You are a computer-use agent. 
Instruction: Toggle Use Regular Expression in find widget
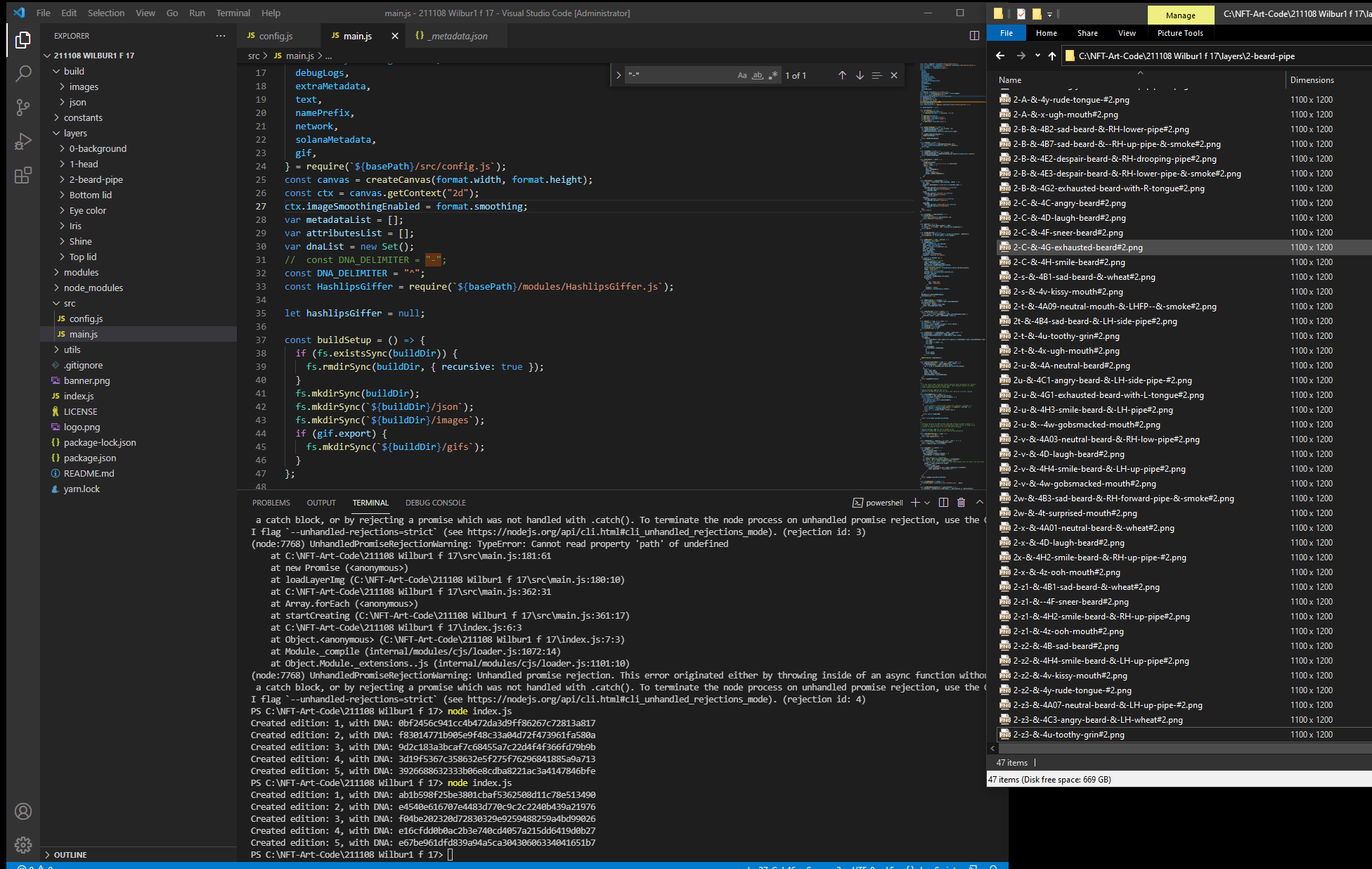[x=773, y=75]
